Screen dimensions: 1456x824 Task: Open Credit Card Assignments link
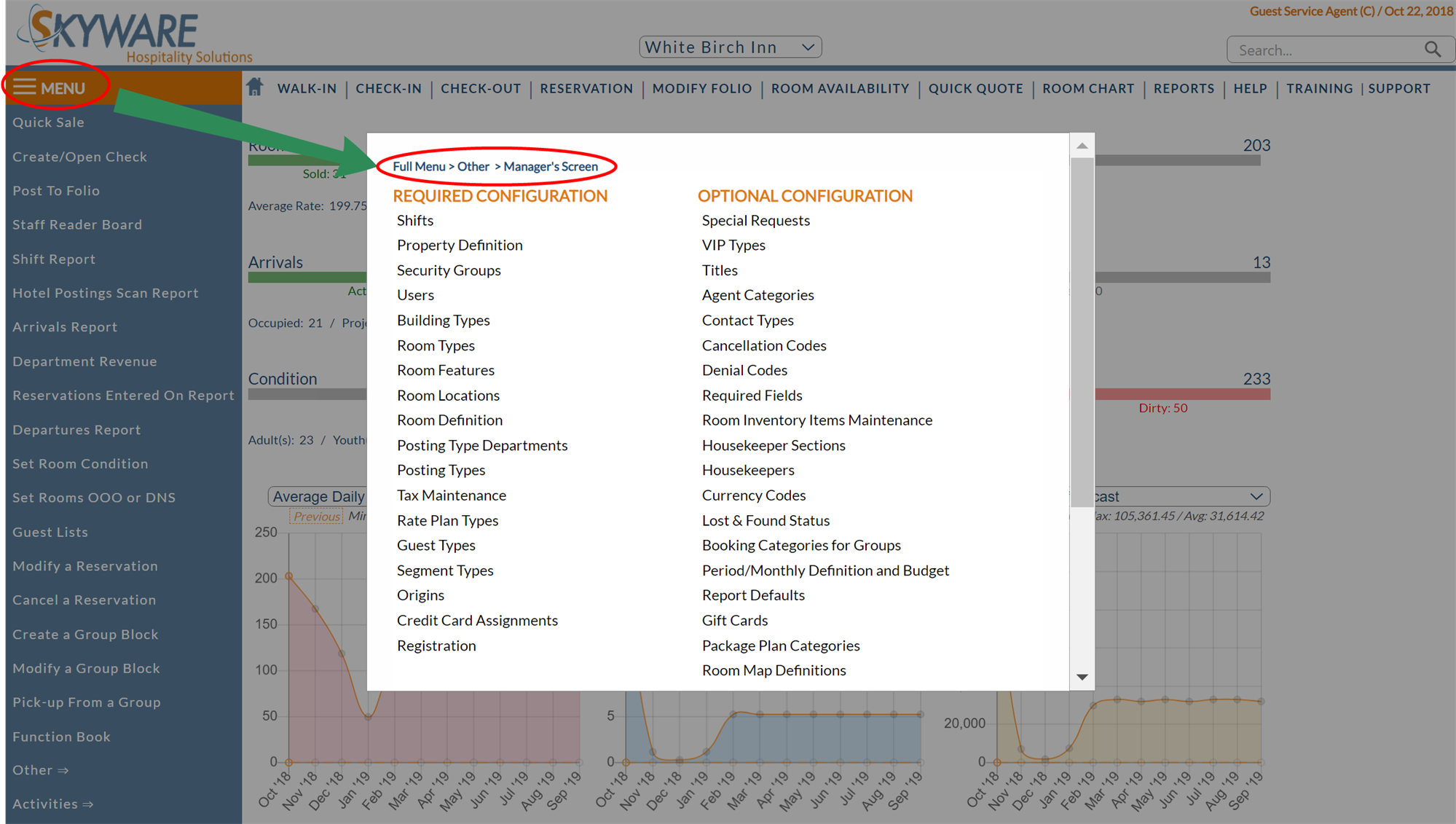pyautogui.click(x=477, y=620)
